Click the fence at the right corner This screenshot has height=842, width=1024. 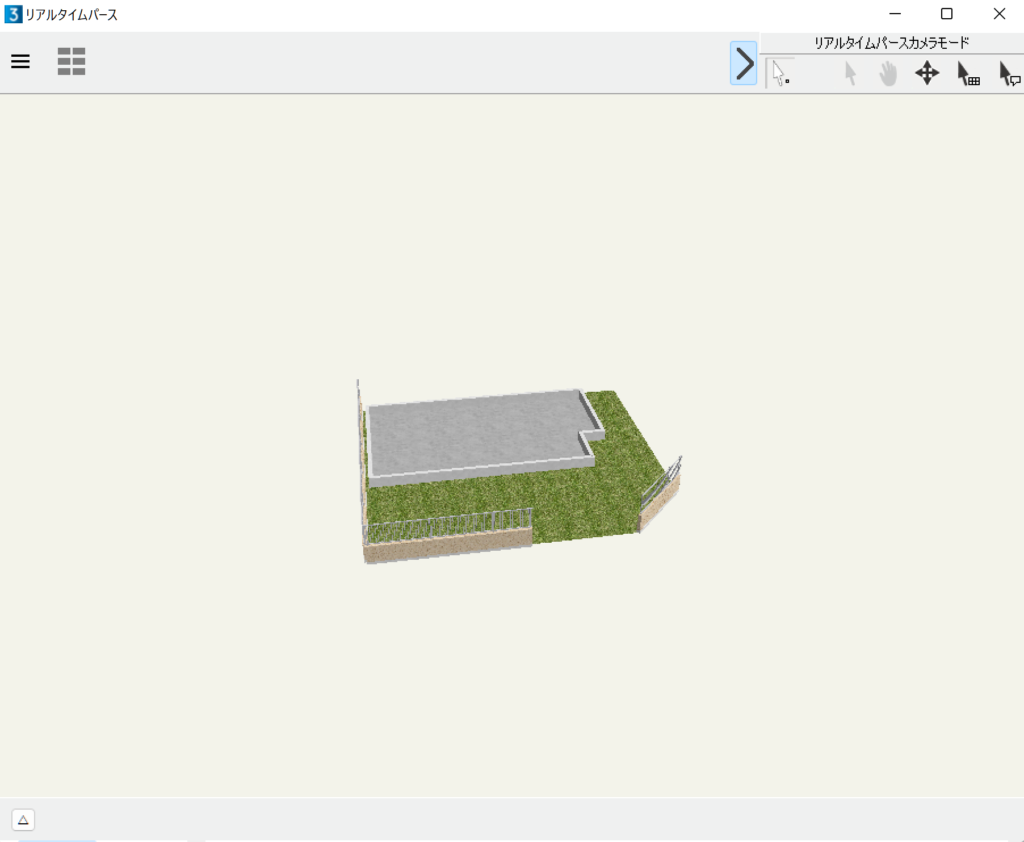[x=660, y=480]
